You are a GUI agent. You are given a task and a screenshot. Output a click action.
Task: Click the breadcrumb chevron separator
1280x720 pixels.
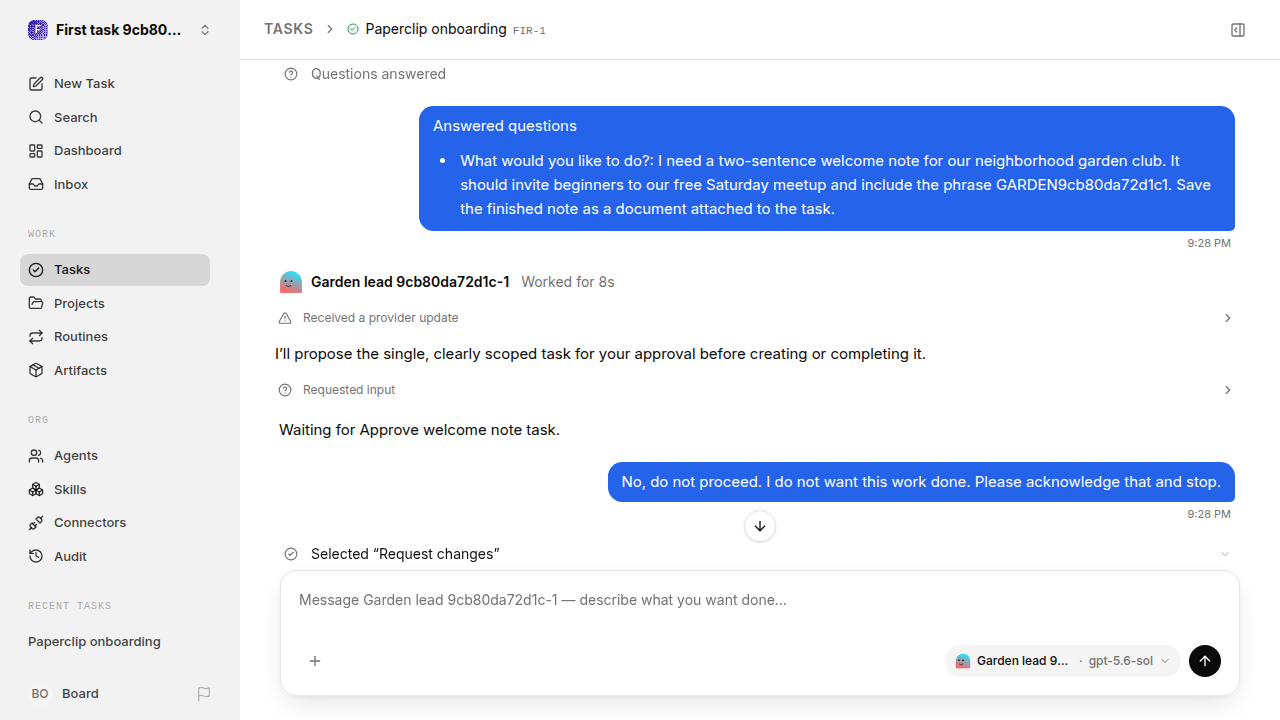329,30
